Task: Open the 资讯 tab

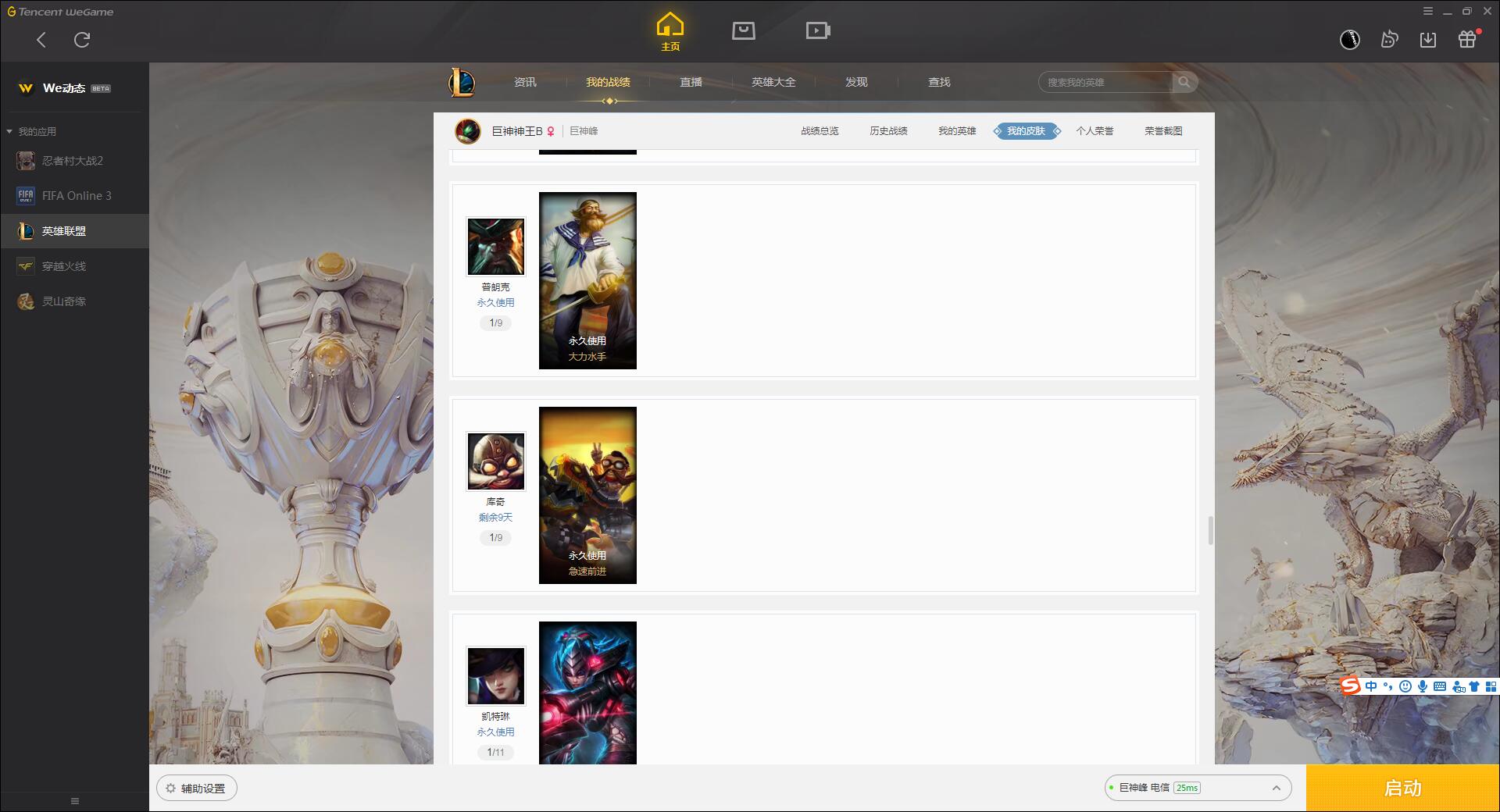Action: click(x=525, y=82)
